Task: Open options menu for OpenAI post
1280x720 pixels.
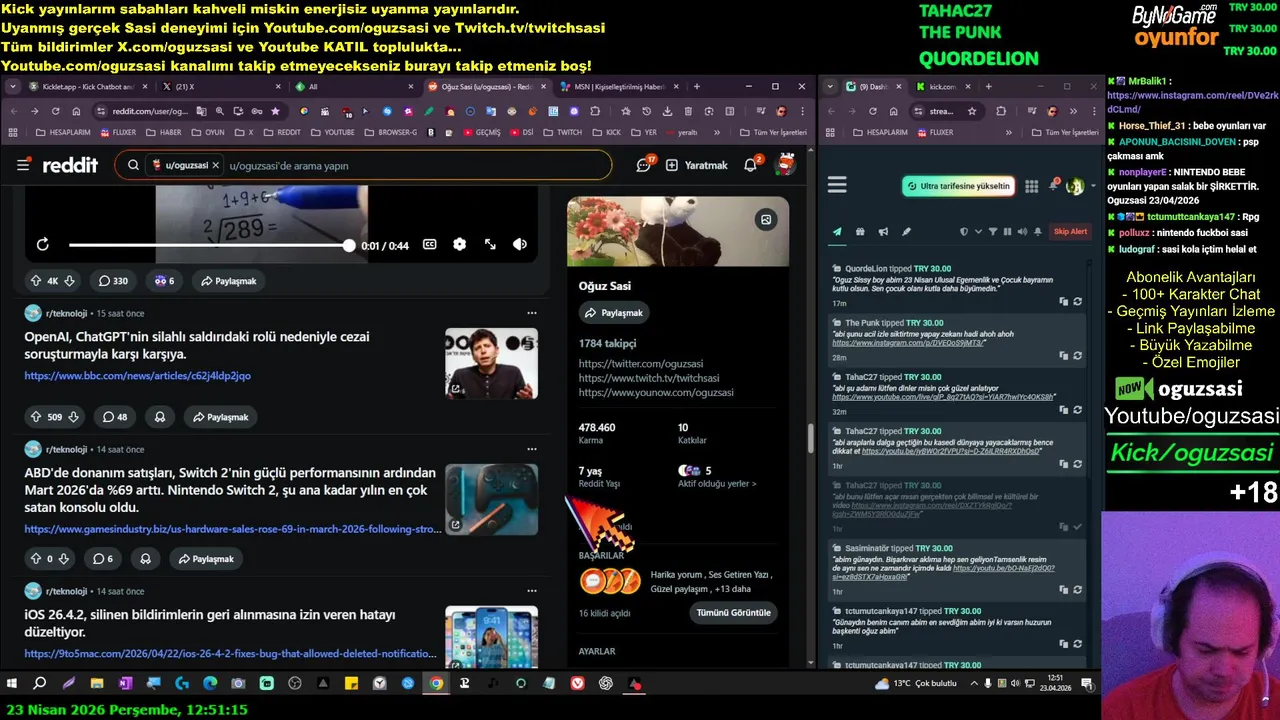Action: pyautogui.click(x=531, y=313)
